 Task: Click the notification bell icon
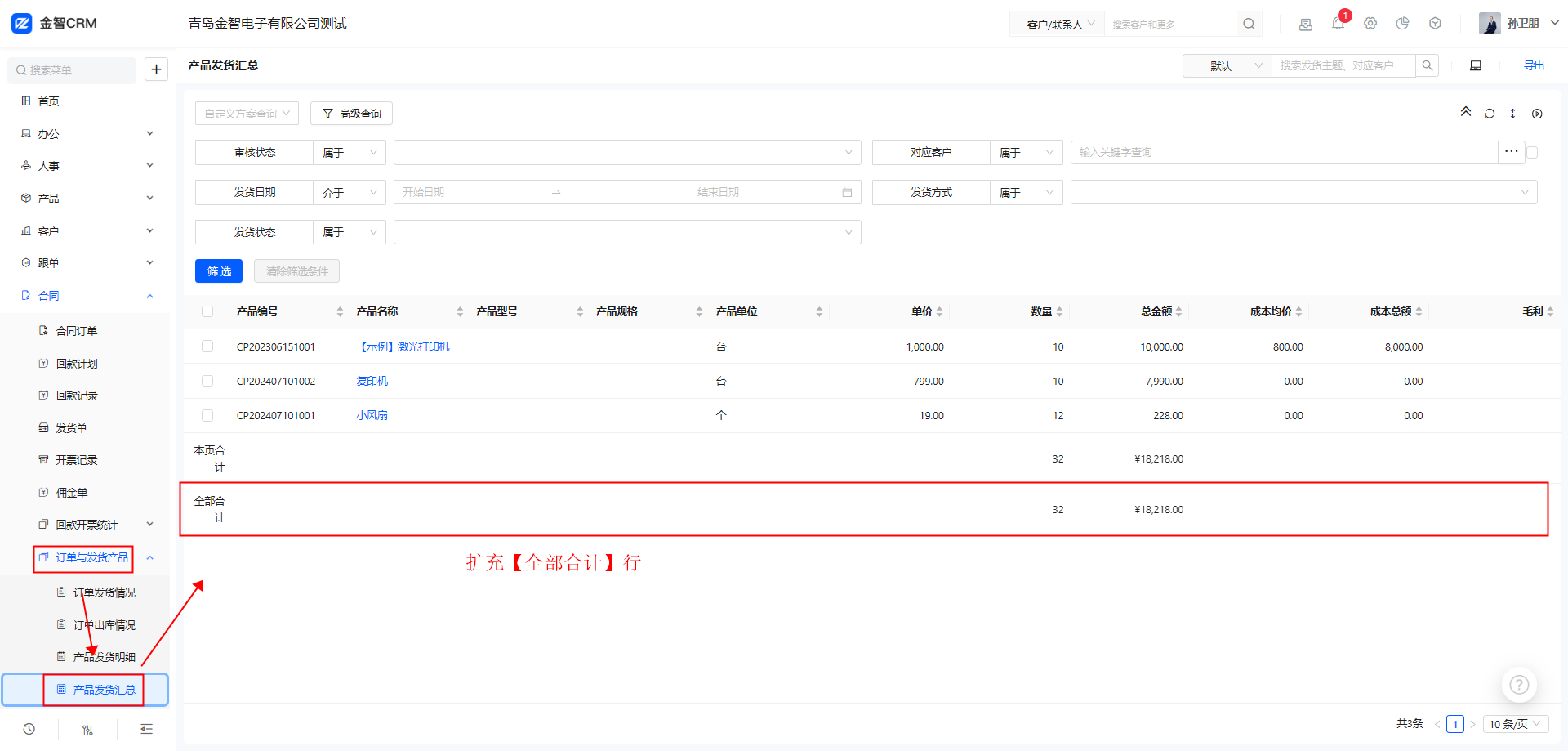pyautogui.click(x=1338, y=24)
